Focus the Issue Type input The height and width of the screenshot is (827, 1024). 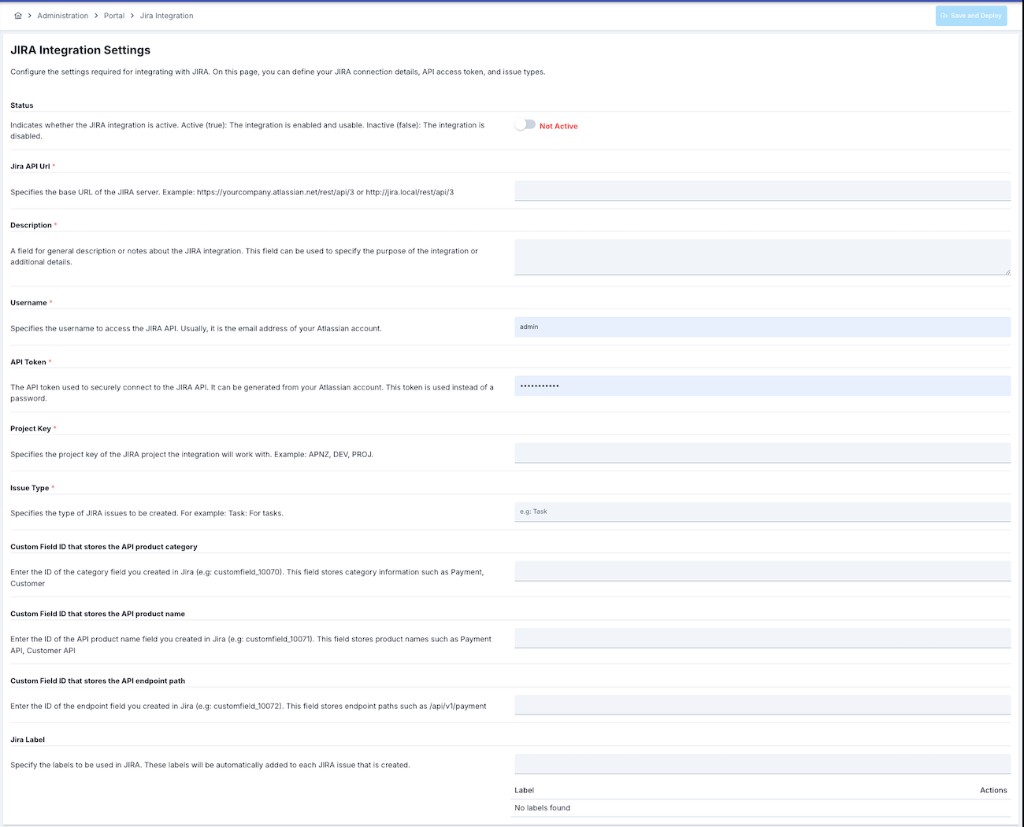(x=762, y=511)
